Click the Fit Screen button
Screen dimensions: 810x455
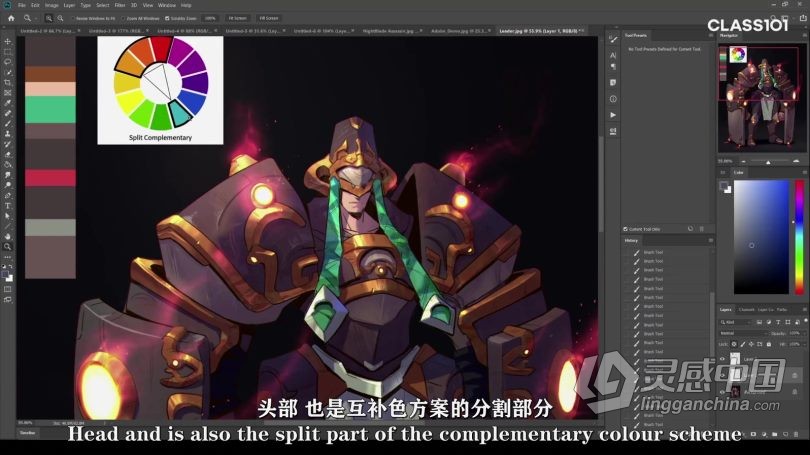point(238,18)
